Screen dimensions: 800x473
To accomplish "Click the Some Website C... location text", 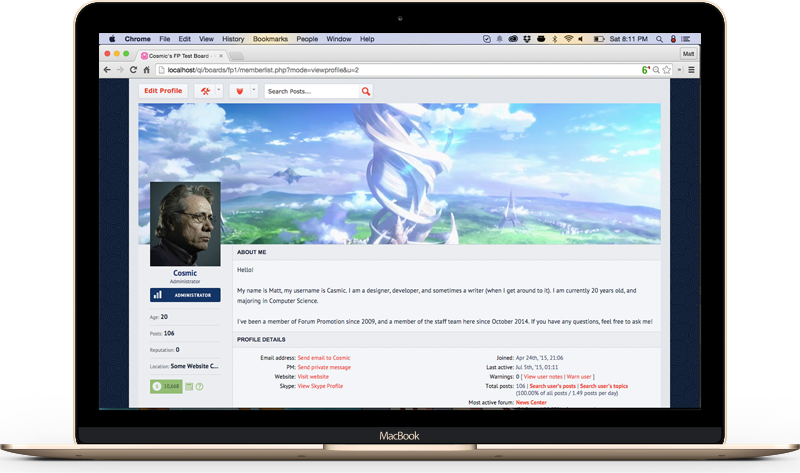I will (x=194, y=366).
